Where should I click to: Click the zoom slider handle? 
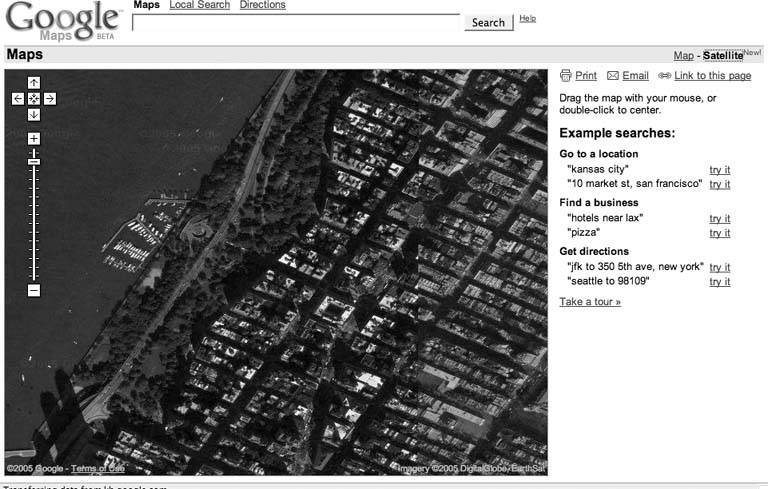33,161
